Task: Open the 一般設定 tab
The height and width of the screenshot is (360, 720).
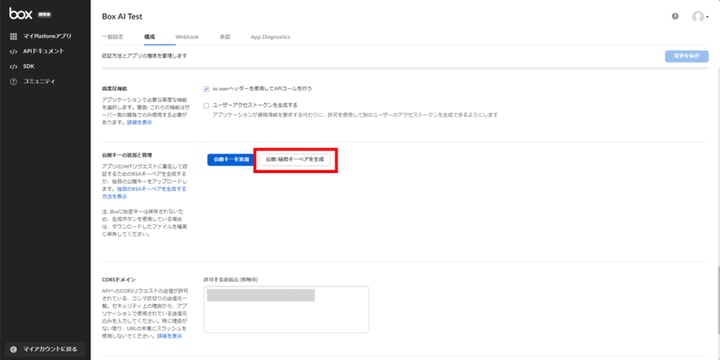Action: click(x=112, y=37)
